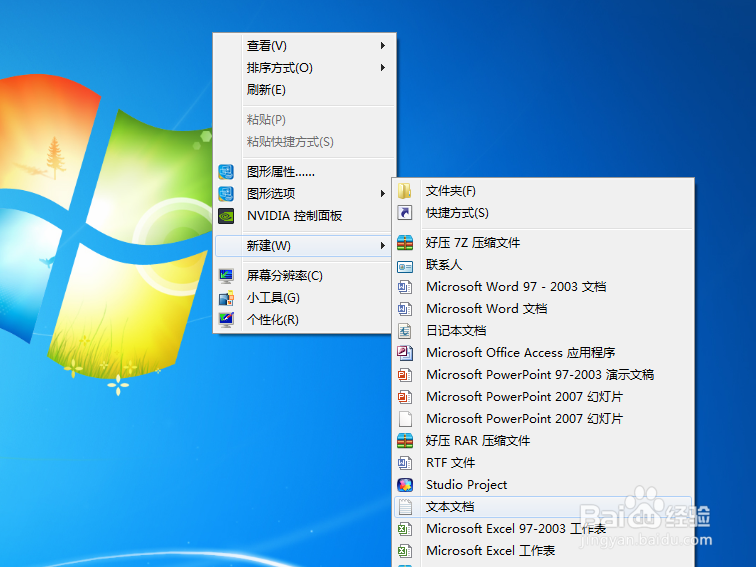
Task: Click the 好压 RAR archive icon
Action: click(405, 441)
